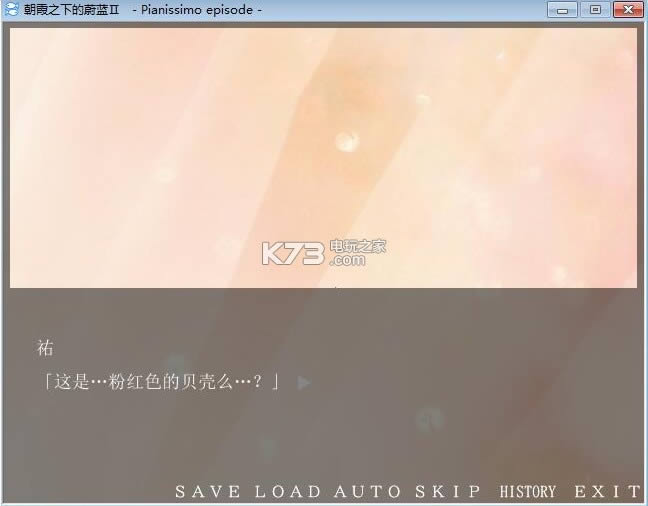Toggle SKIP mode for text
This screenshot has width=648, height=506.
click(447, 491)
